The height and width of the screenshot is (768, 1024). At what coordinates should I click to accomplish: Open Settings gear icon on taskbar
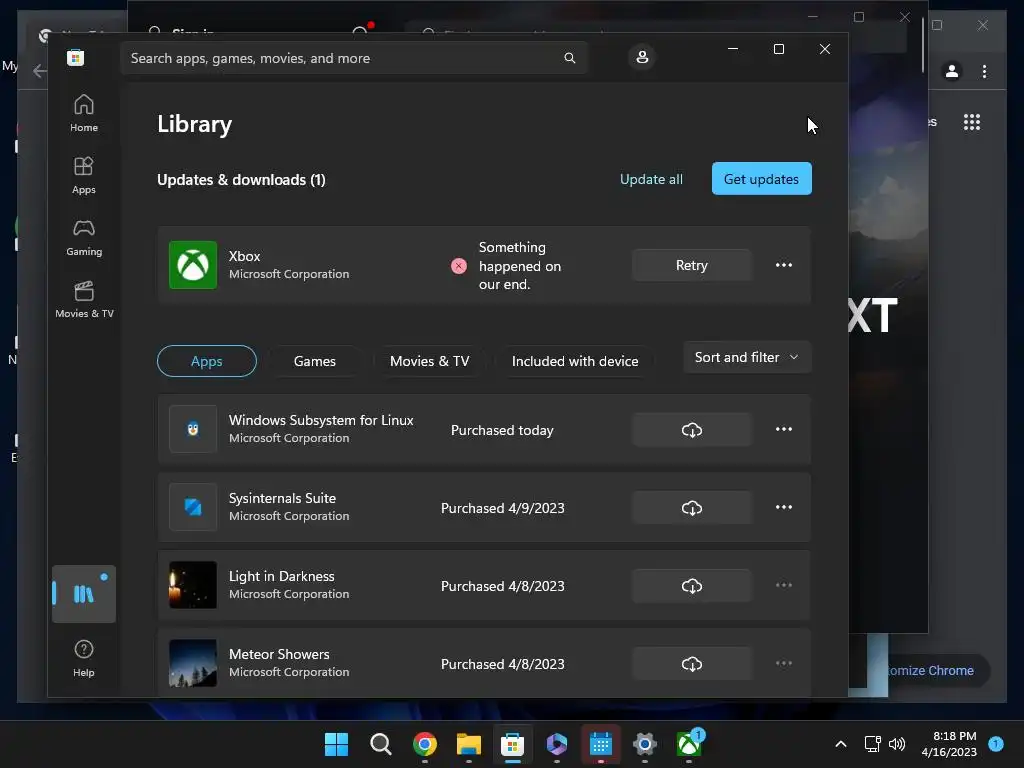645,744
